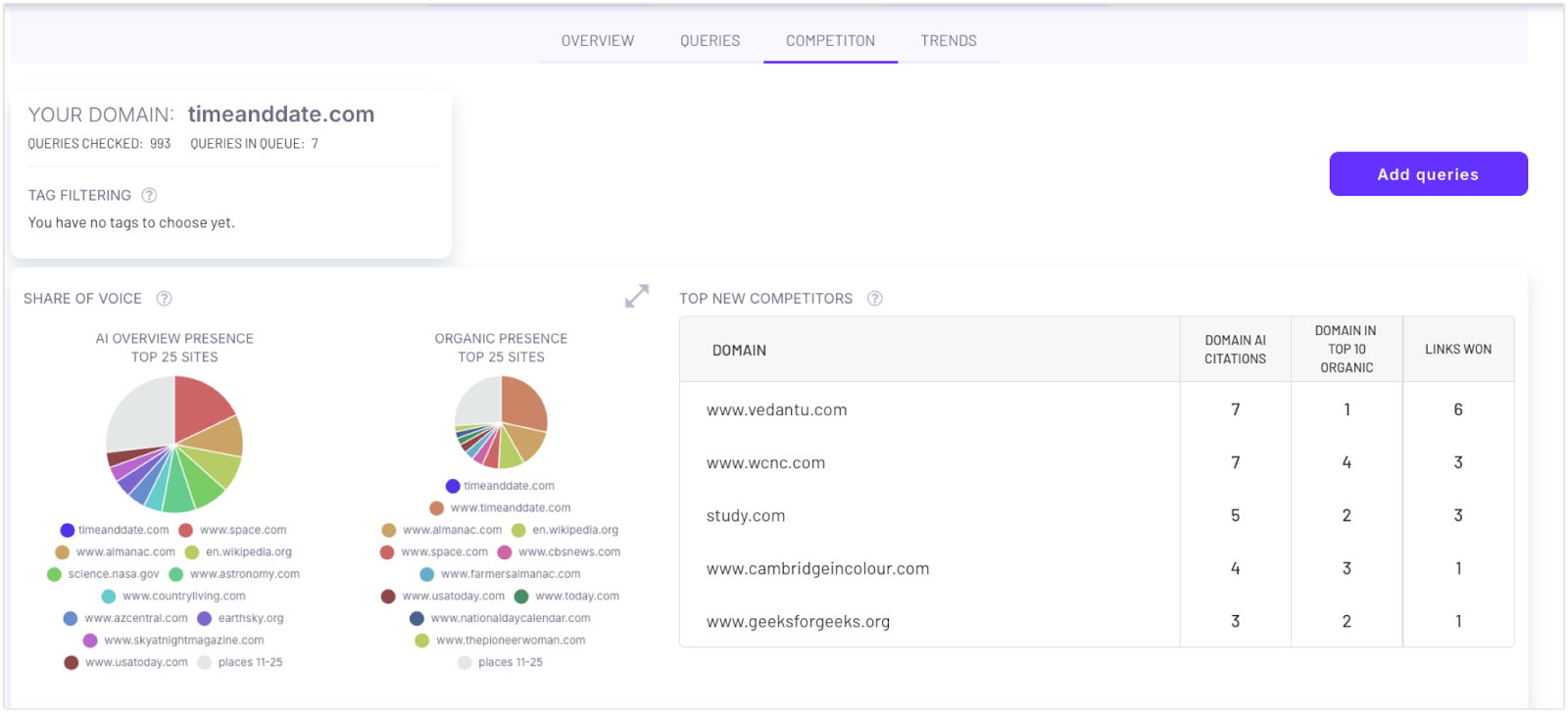Select the www.space.com swatch in the AI Overview legend
Screen dimensions: 1568x713
tap(185, 530)
